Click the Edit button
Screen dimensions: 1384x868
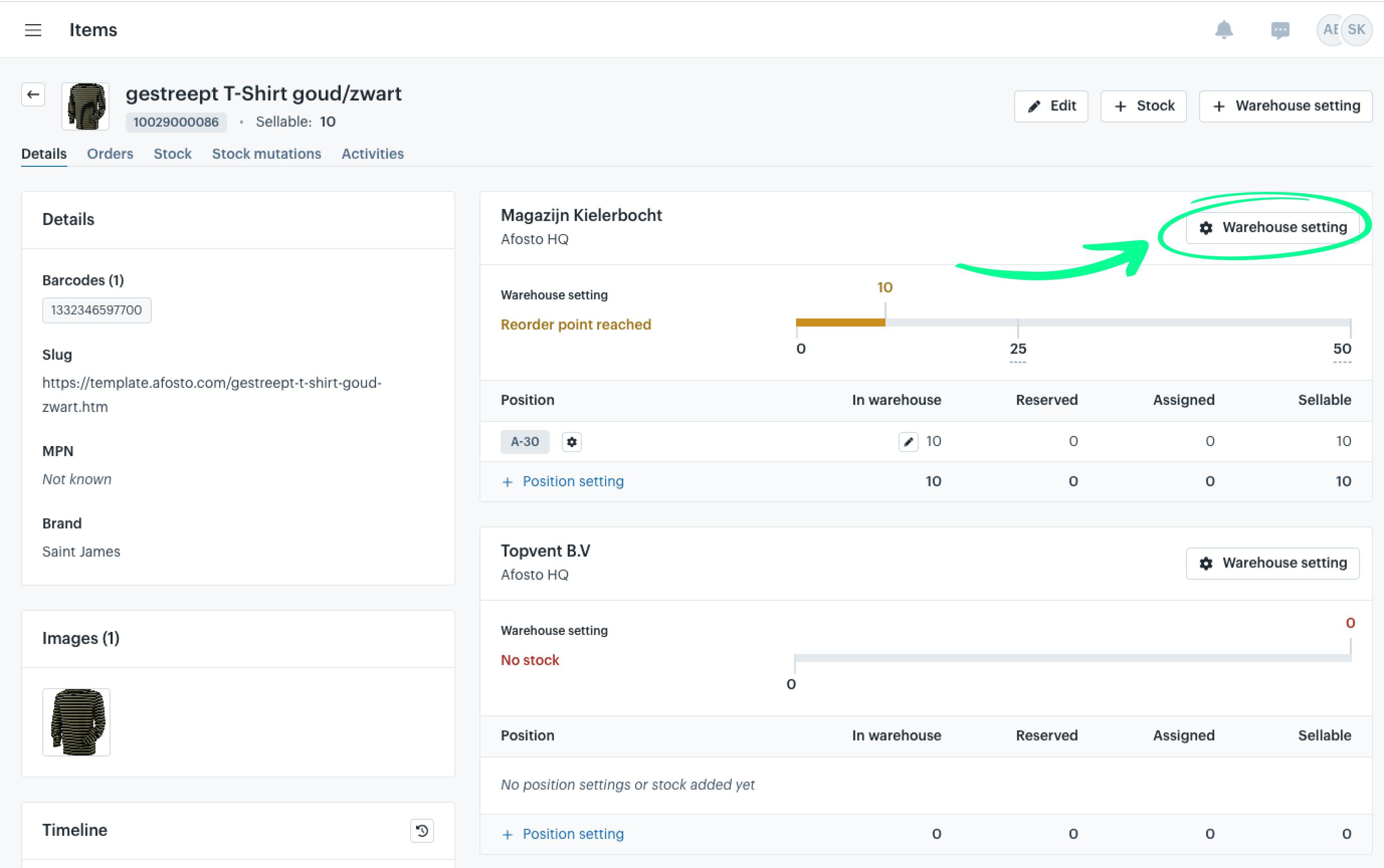[x=1051, y=106]
